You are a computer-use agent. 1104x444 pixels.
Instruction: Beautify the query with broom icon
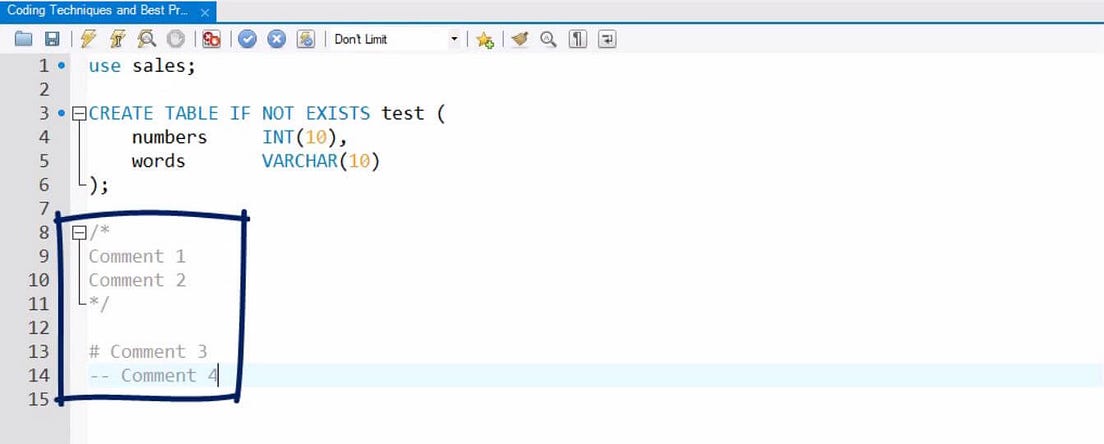tap(520, 39)
